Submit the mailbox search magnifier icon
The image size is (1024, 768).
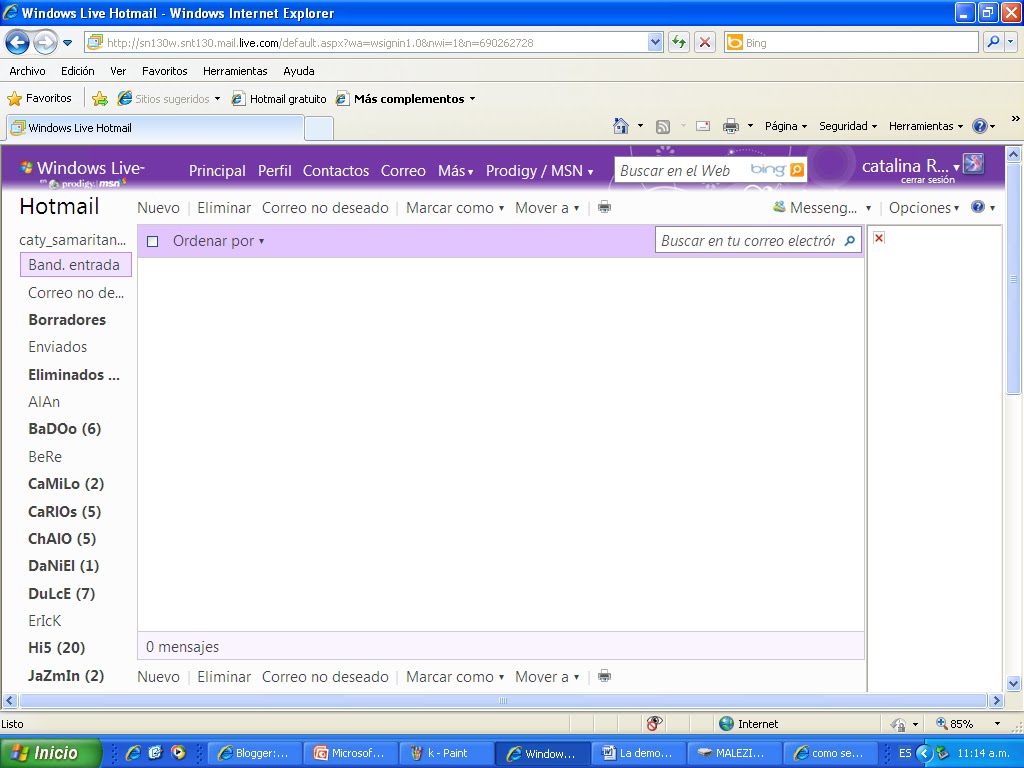(850, 241)
